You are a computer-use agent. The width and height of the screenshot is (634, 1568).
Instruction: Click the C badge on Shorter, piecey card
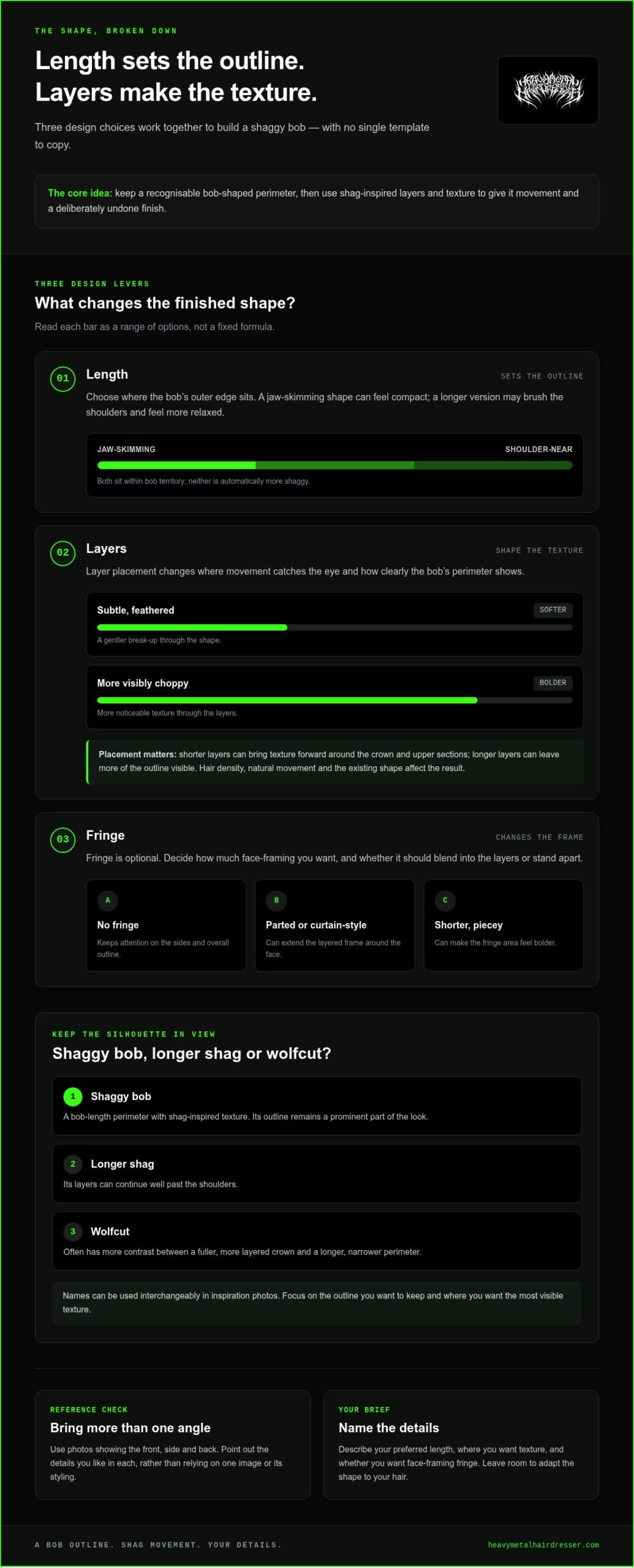click(445, 900)
